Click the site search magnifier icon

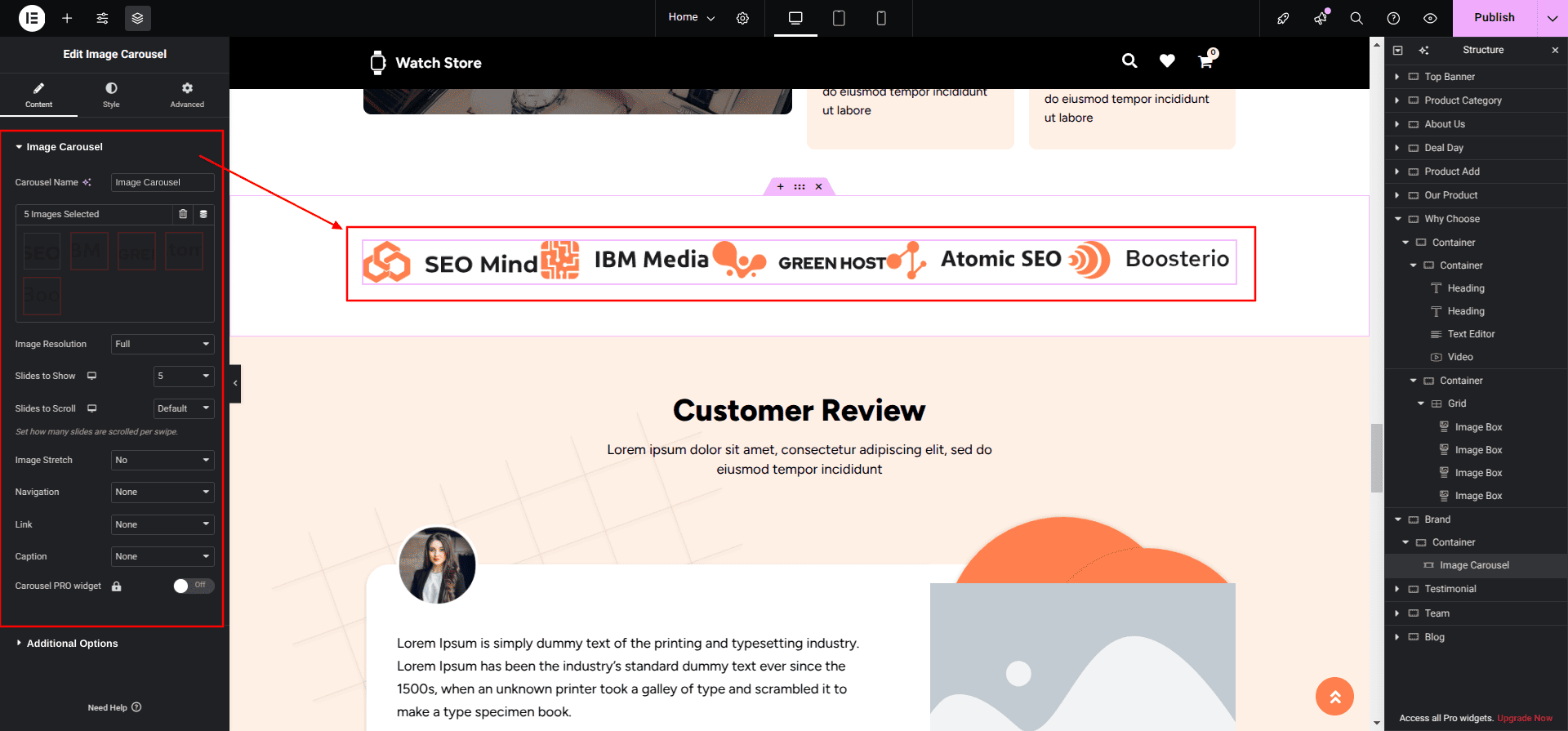point(1129,60)
